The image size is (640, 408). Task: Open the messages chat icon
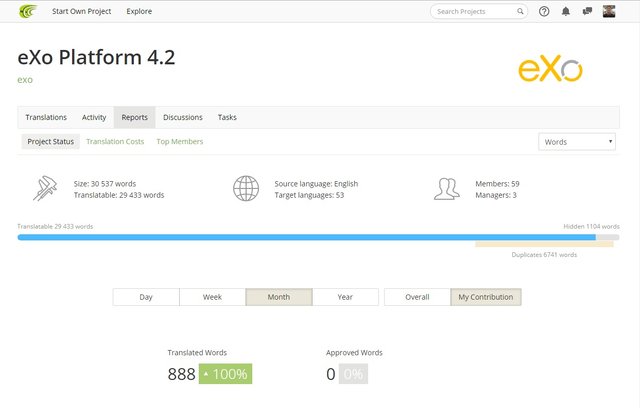pyautogui.click(x=587, y=11)
